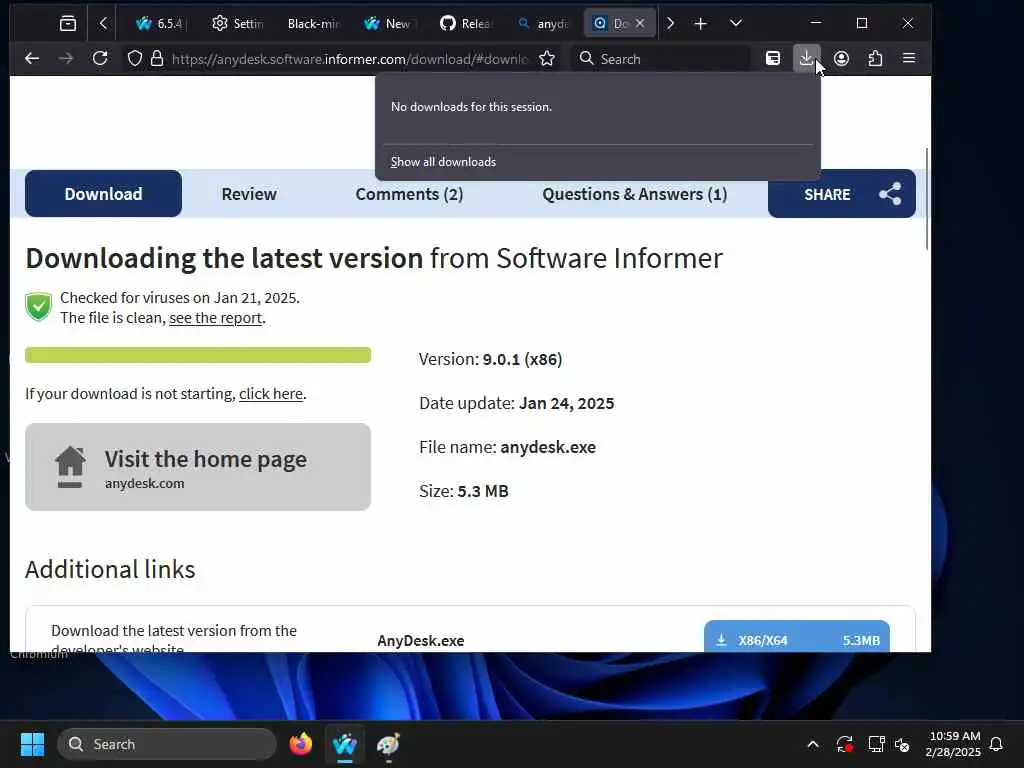Click the URL address bar
The image size is (1024, 768).
coord(349,59)
